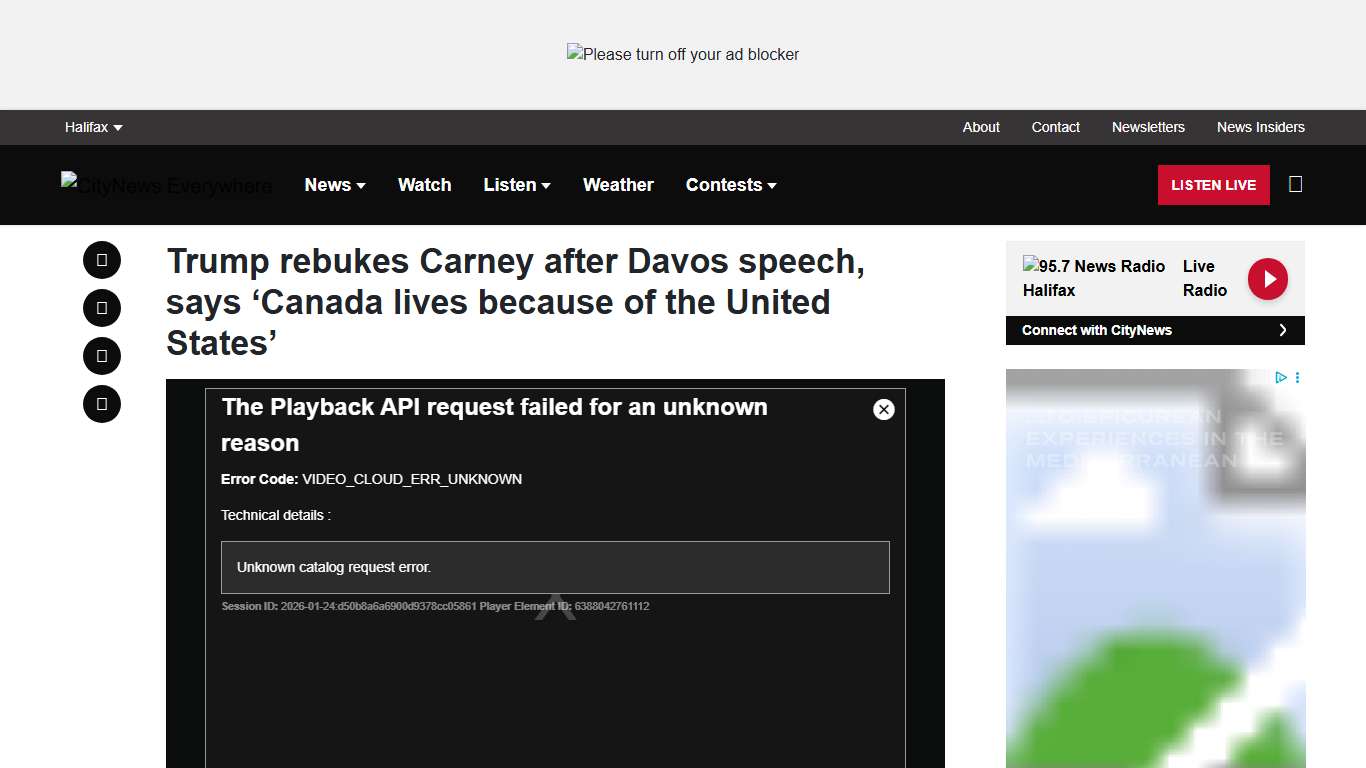Click the CityNews Everywhere logo
This screenshot has height=768, width=1366.
click(166, 185)
